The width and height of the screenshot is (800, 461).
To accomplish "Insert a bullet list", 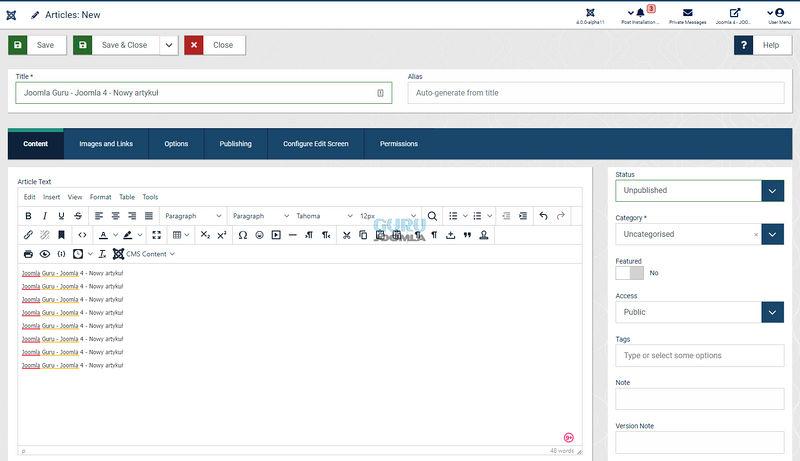I will [453, 216].
